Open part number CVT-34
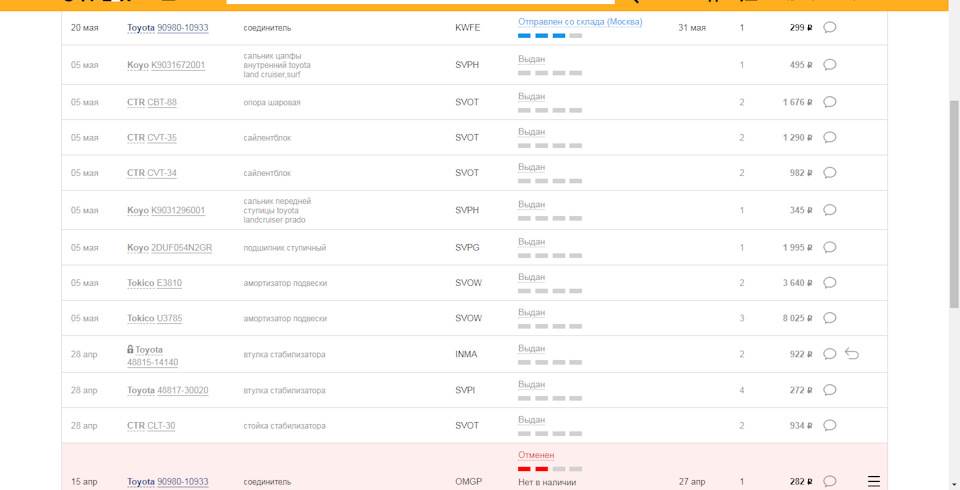Screen dimensions: 960x490 point(162,173)
